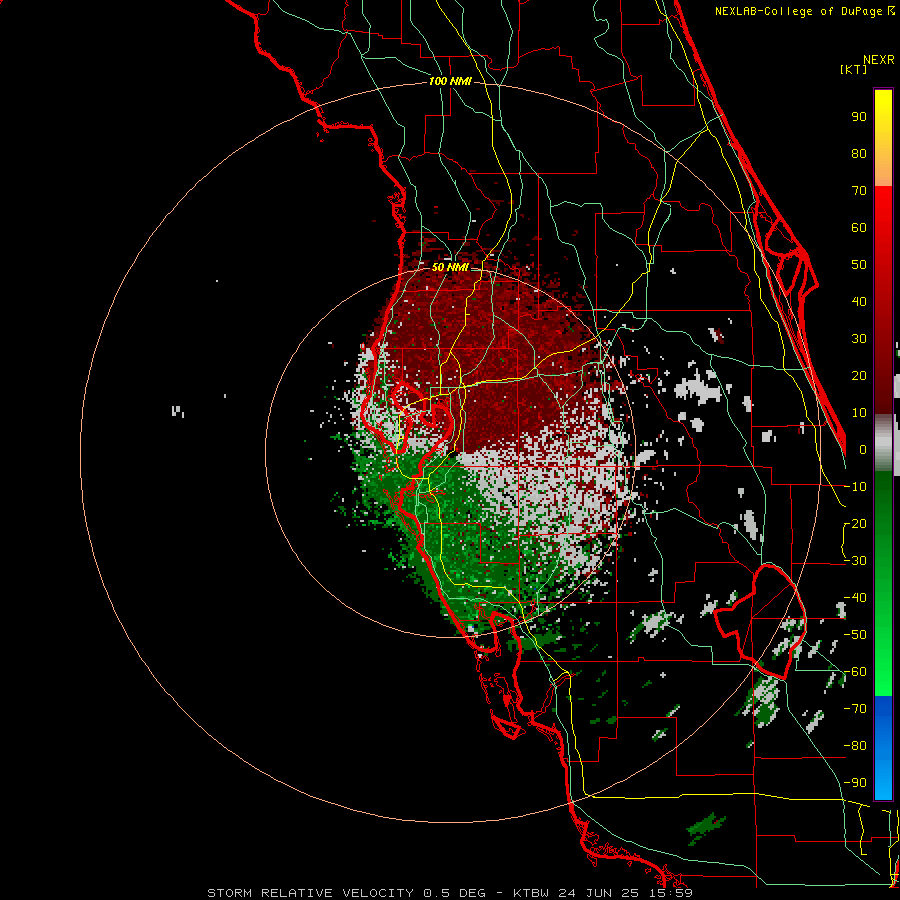Click the Storm Relative Velocity caption text
The height and width of the screenshot is (900, 900).
click(449, 893)
